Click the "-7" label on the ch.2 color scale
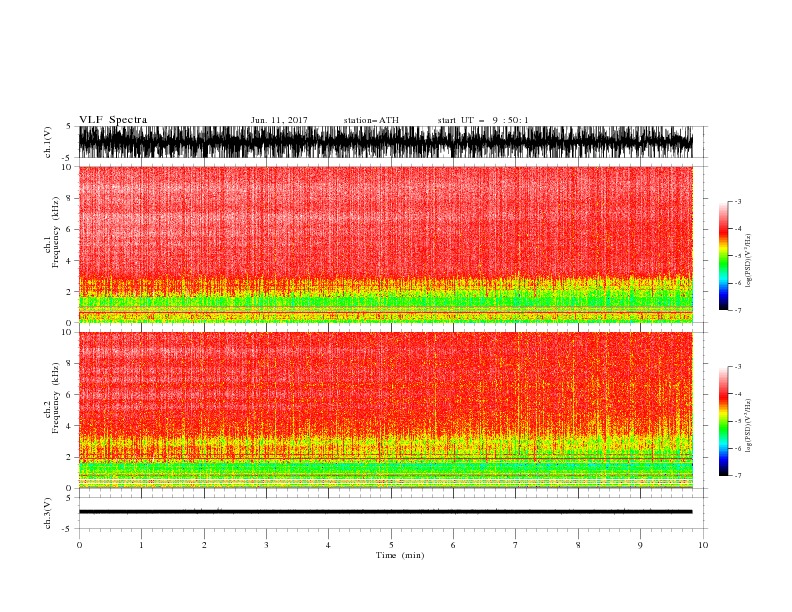The image size is (792, 612). tap(737, 476)
